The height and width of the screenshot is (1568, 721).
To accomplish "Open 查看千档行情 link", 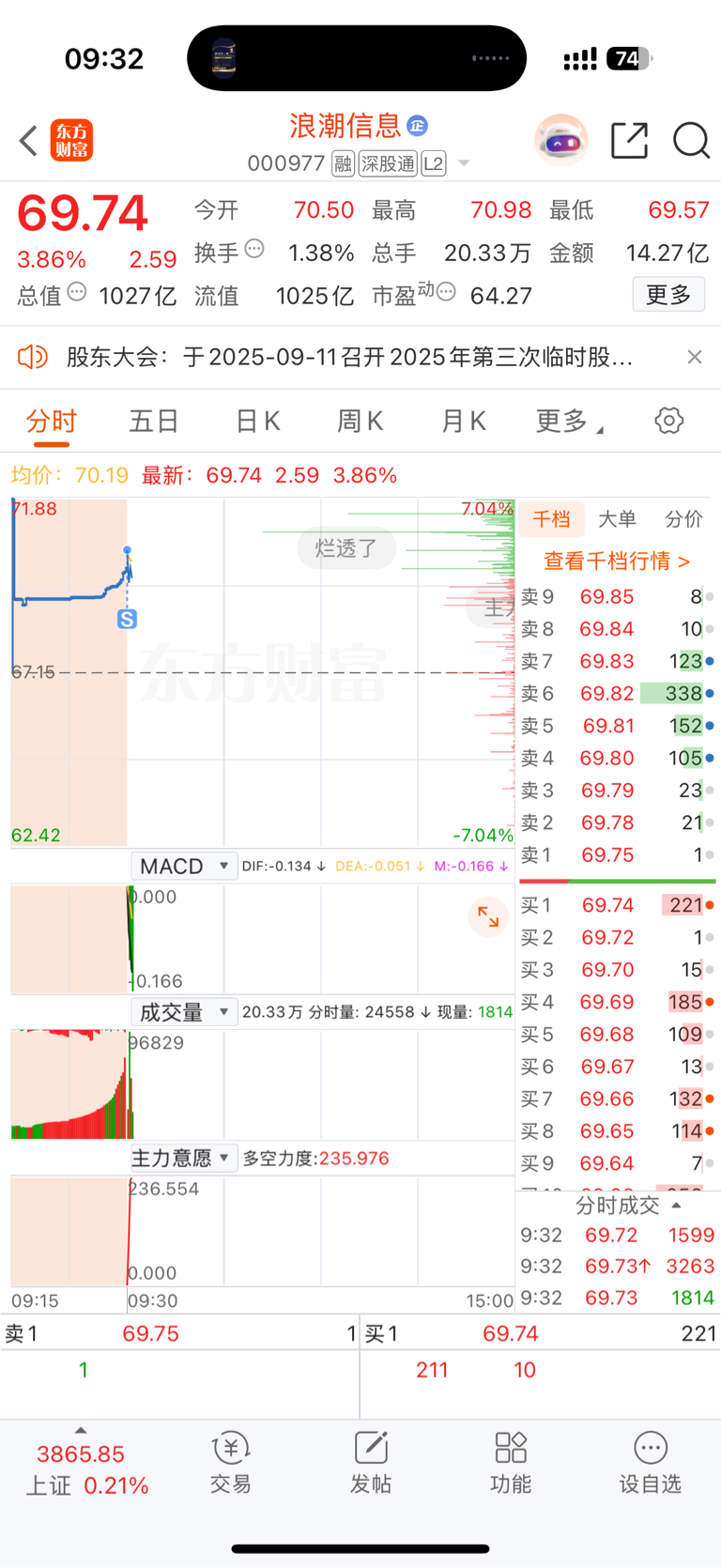I will pyautogui.click(x=617, y=561).
